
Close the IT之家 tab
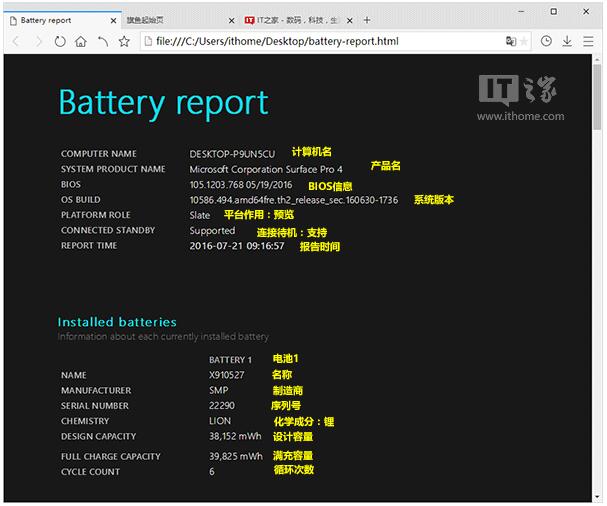(x=350, y=20)
